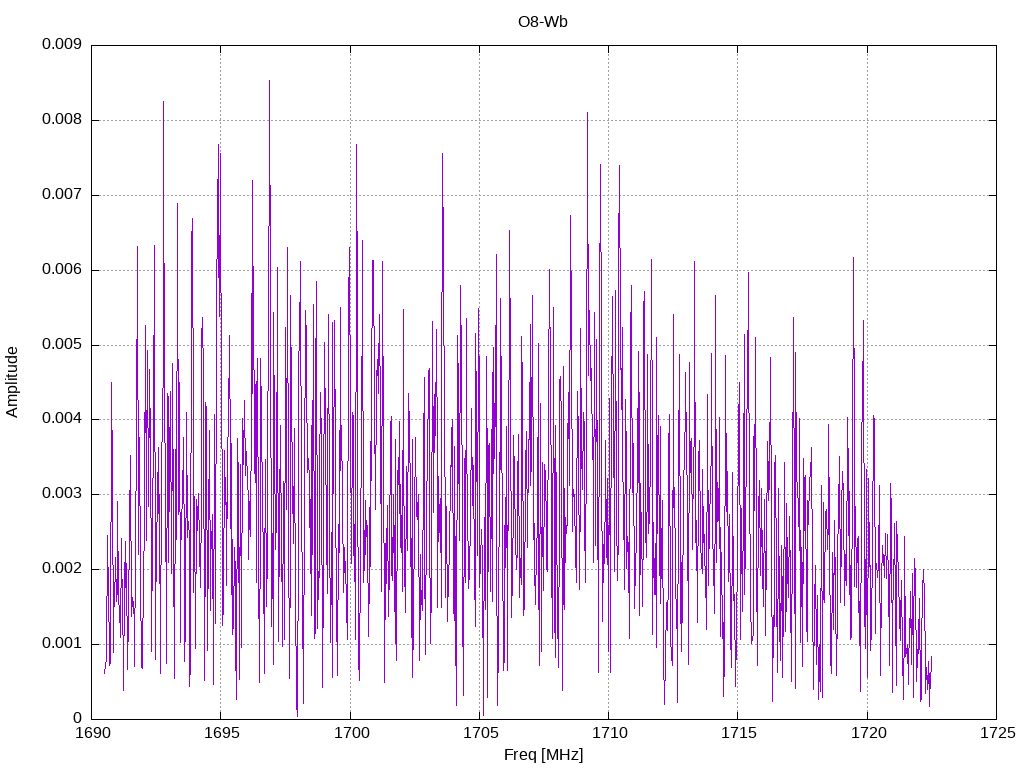Select the y-axis value 0.003
This screenshot has height=768, width=1024.
pos(62,494)
